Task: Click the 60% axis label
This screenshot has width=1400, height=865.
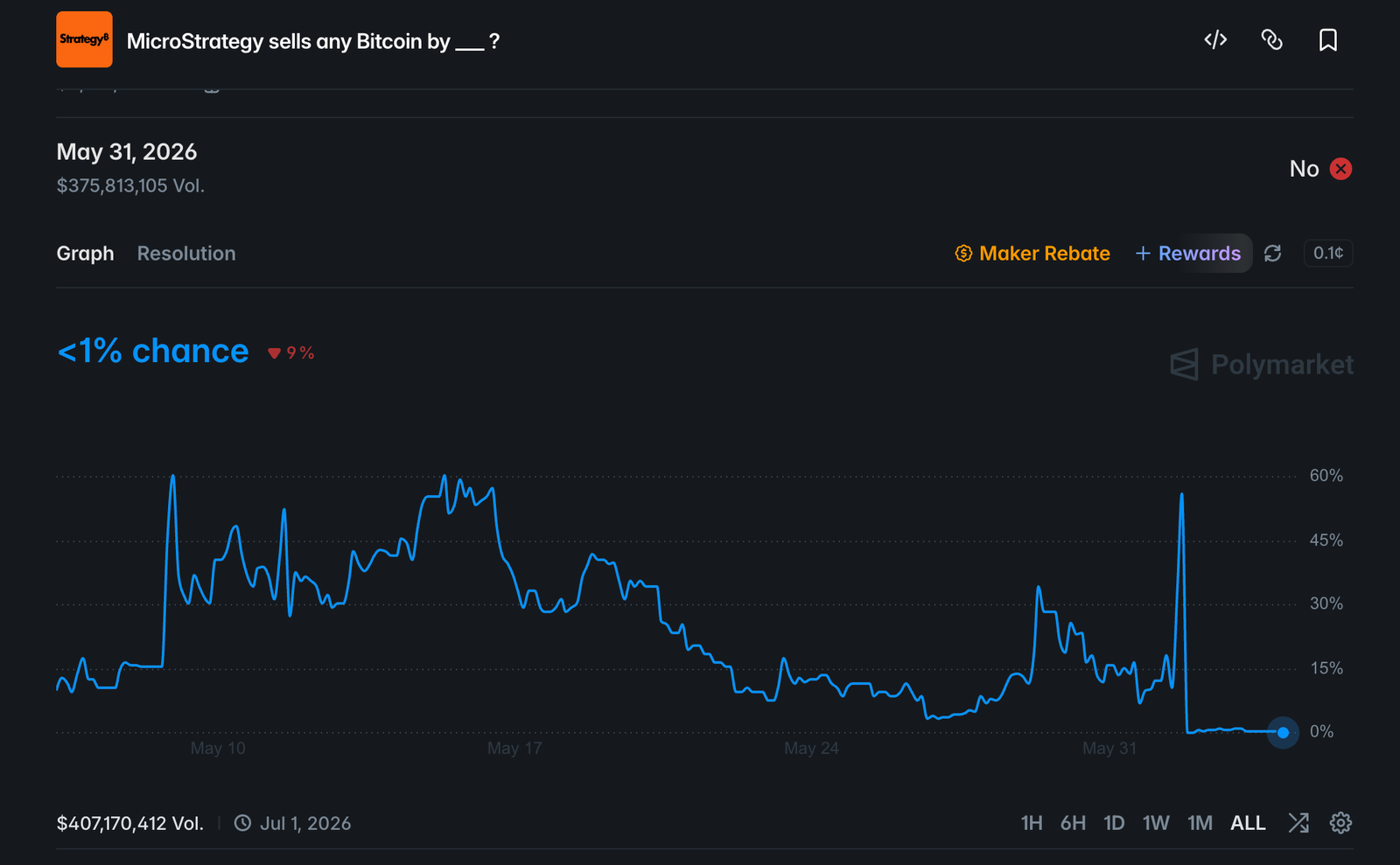Action: tap(1326, 476)
